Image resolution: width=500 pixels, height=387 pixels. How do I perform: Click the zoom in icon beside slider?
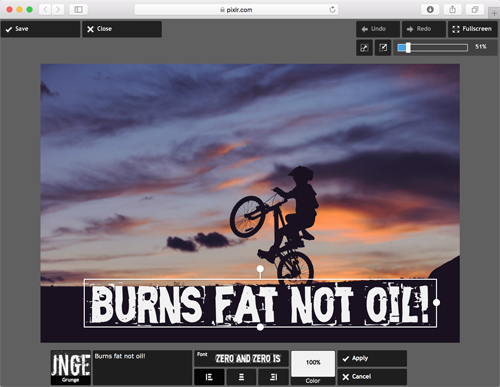(x=383, y=48)
